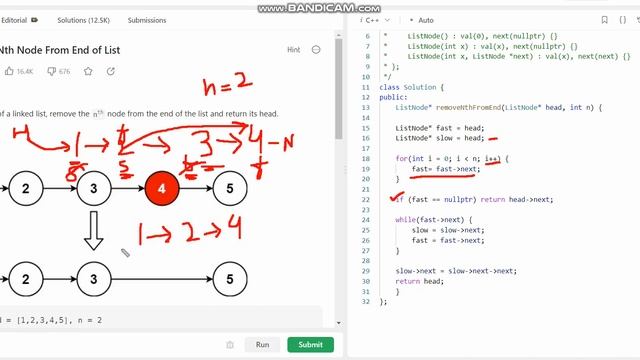Click the 'slow->next = slow->next->next;' line
Viewport: 640px width, 360px height.
point(456,271)
